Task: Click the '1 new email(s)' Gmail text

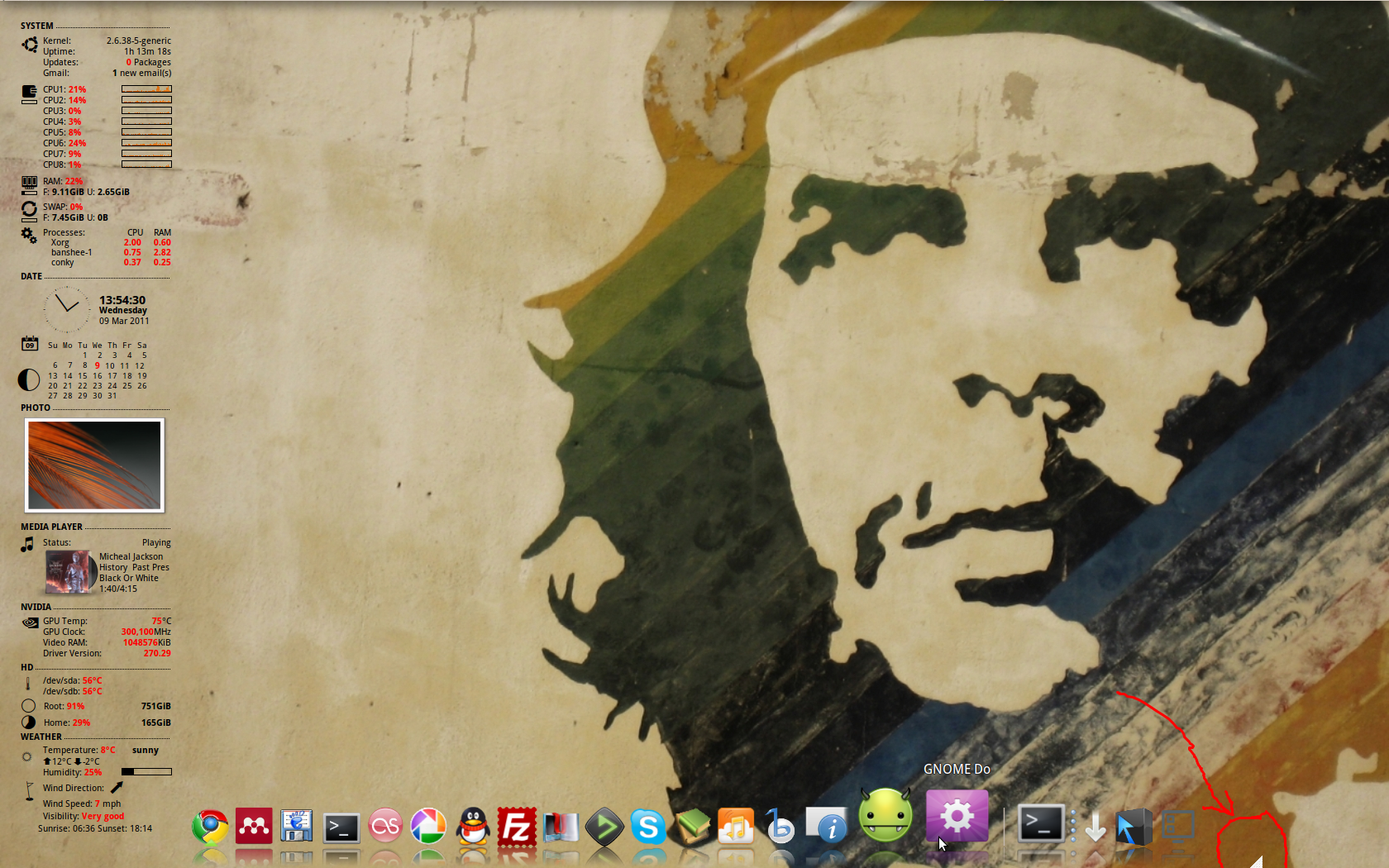Action: click(x=142, y=73)
